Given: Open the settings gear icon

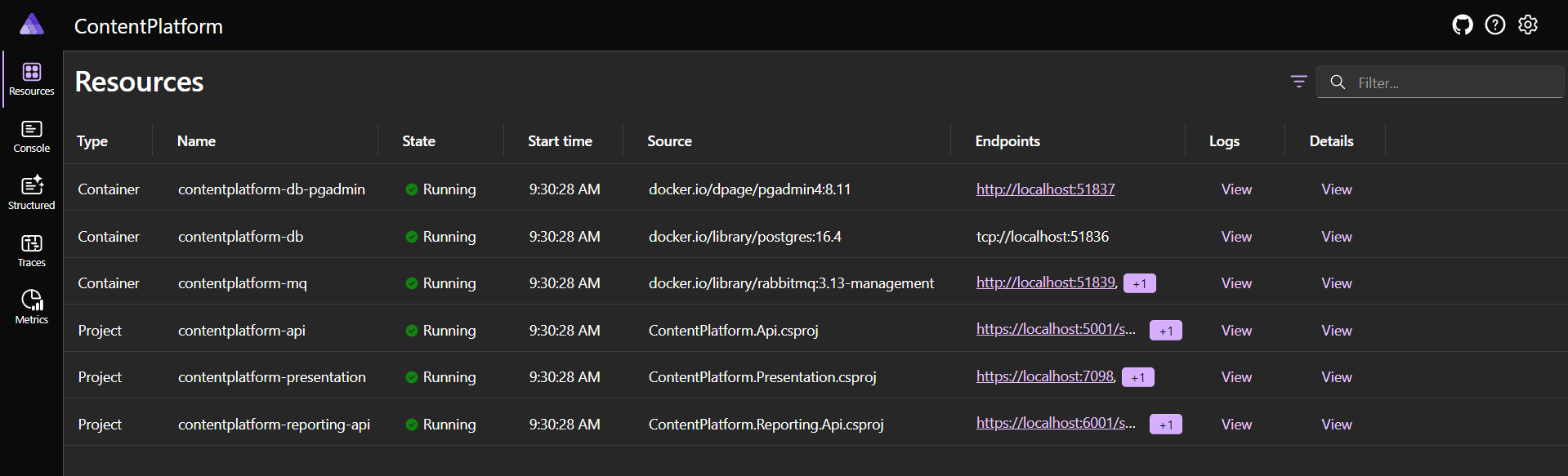Looking at the screenshot, I should [1528, 25].
